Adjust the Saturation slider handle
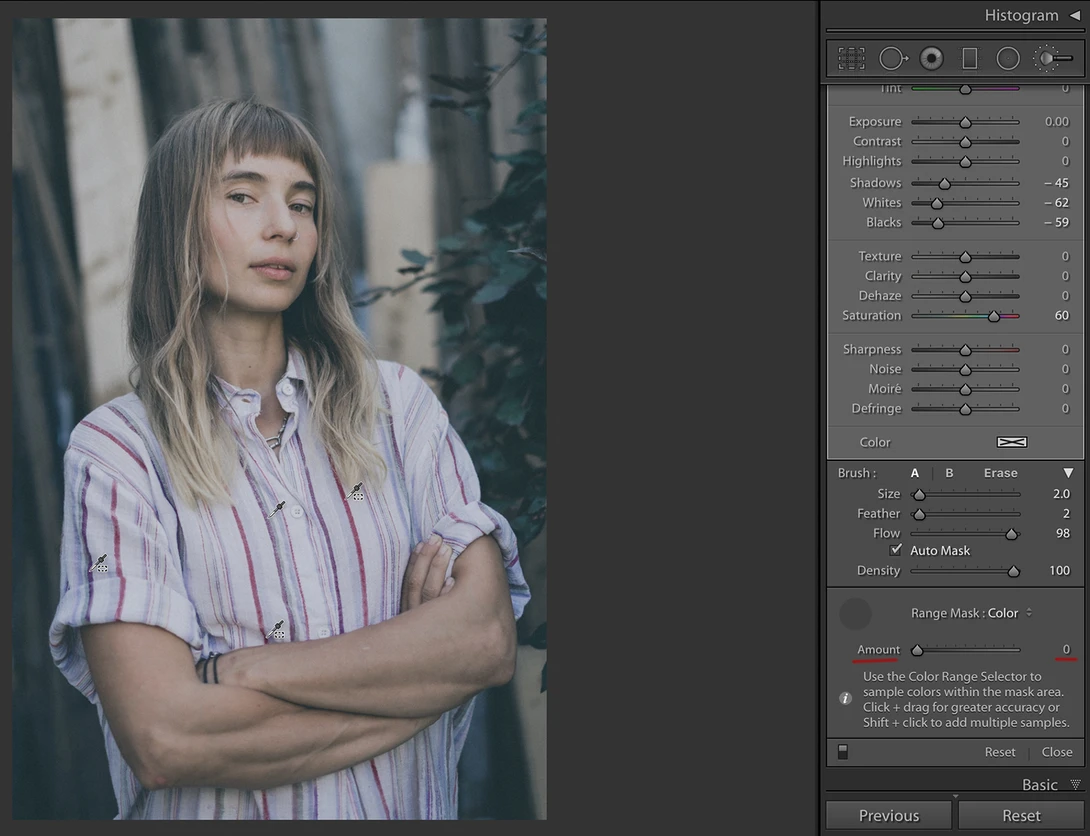The image size is (1090, 836). coord(993,316)
